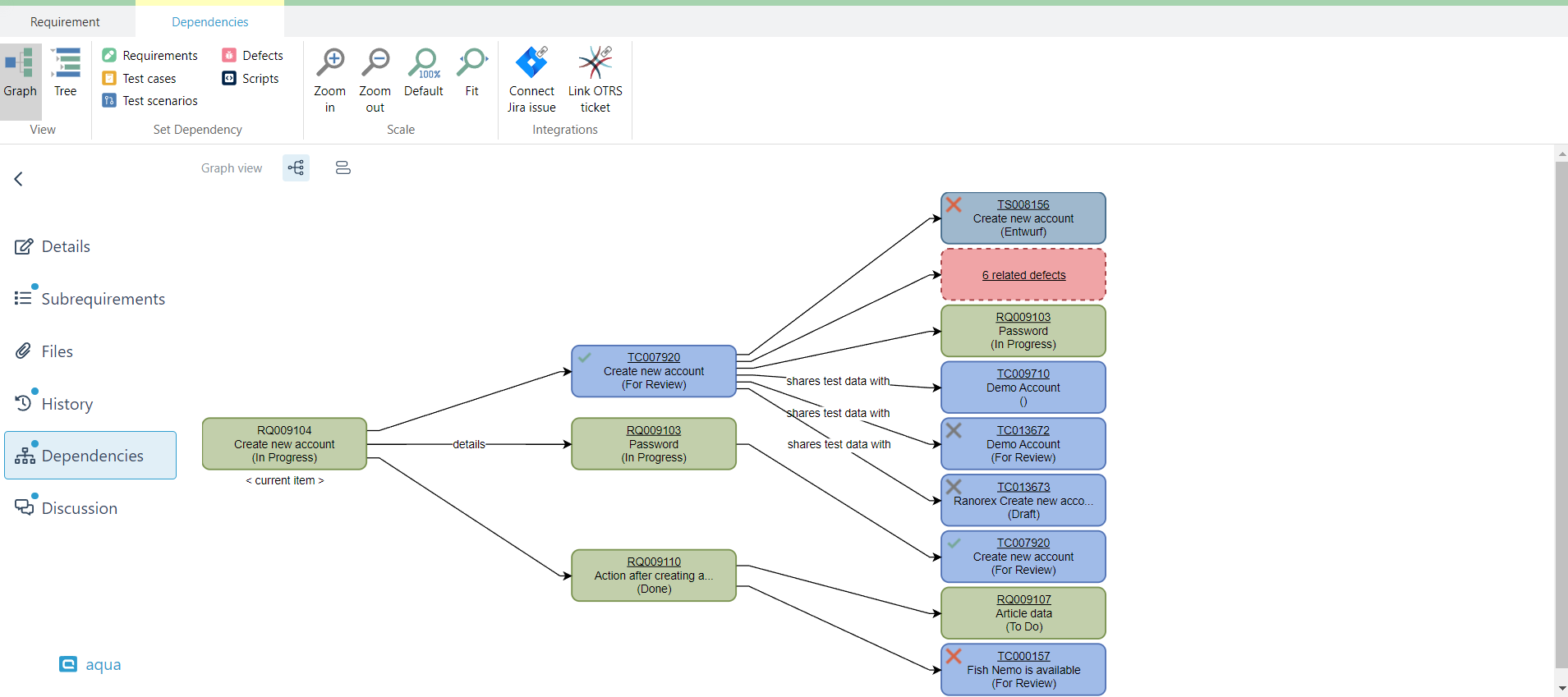Open Subrequirements in the sidebar
The height and width of the screenshot is (697, 1568).
click(103, 299)
